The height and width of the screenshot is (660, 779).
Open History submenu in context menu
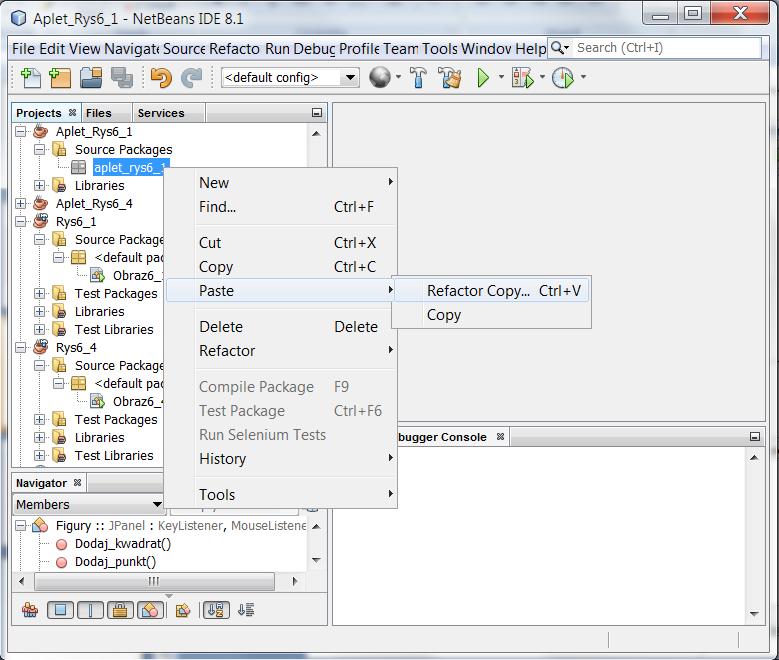click(281, 459)
